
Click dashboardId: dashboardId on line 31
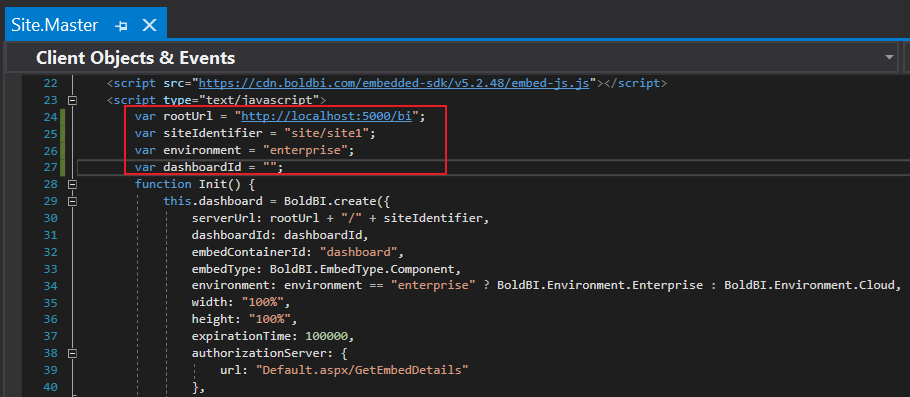coord(281,235)
